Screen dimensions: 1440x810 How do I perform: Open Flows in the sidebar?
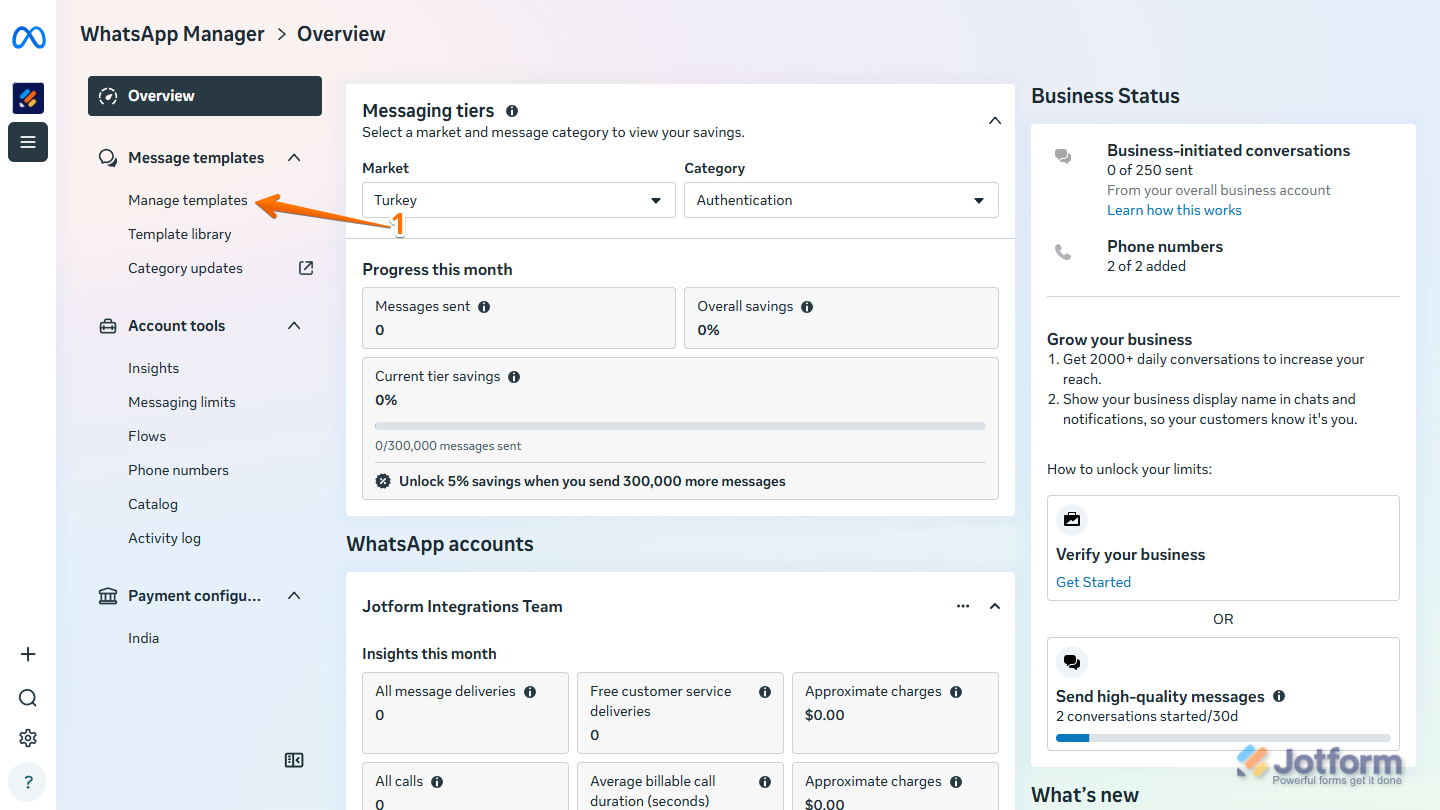[x=147, y=436]
